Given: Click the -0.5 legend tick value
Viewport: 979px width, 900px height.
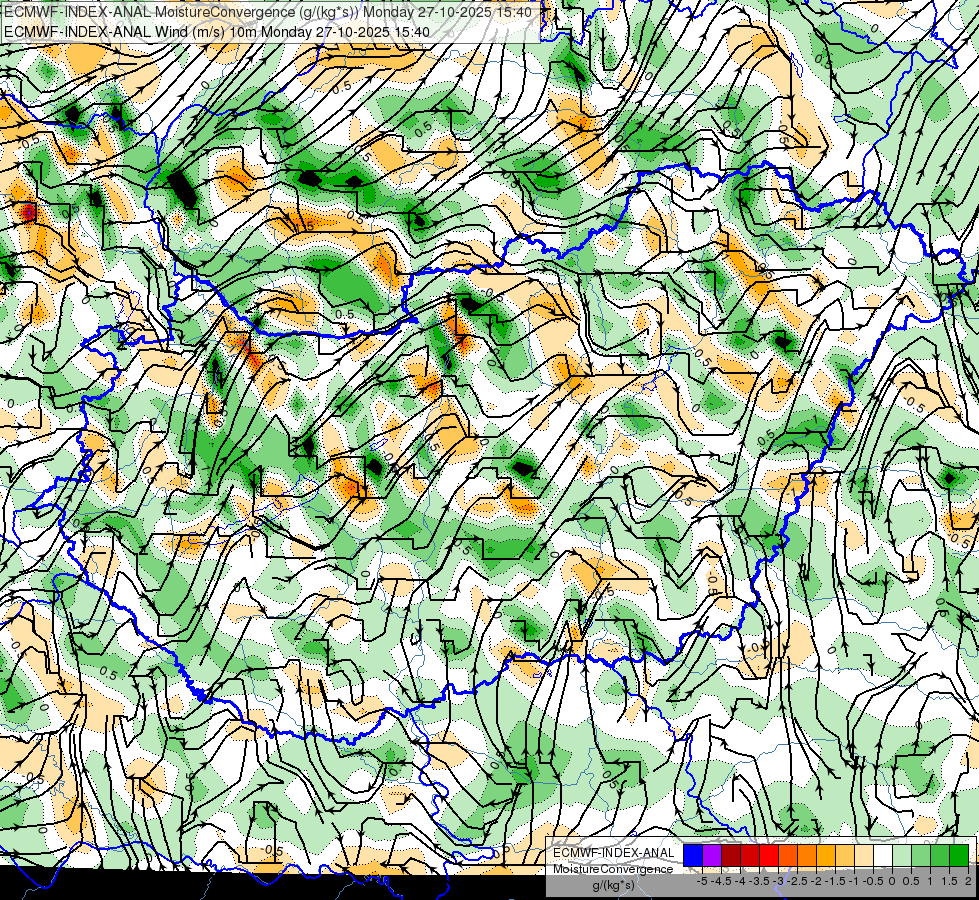Looking at the screenshot, I should [873, 881].
